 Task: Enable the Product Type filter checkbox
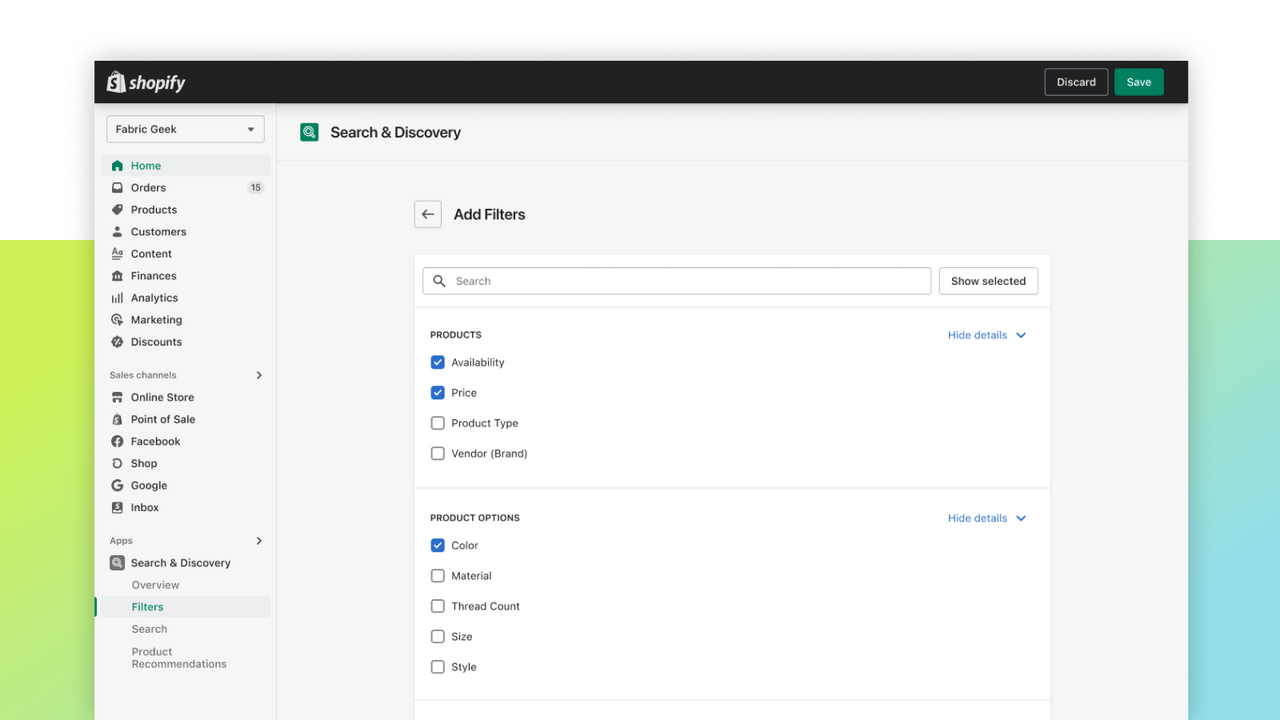coord(438,423)
